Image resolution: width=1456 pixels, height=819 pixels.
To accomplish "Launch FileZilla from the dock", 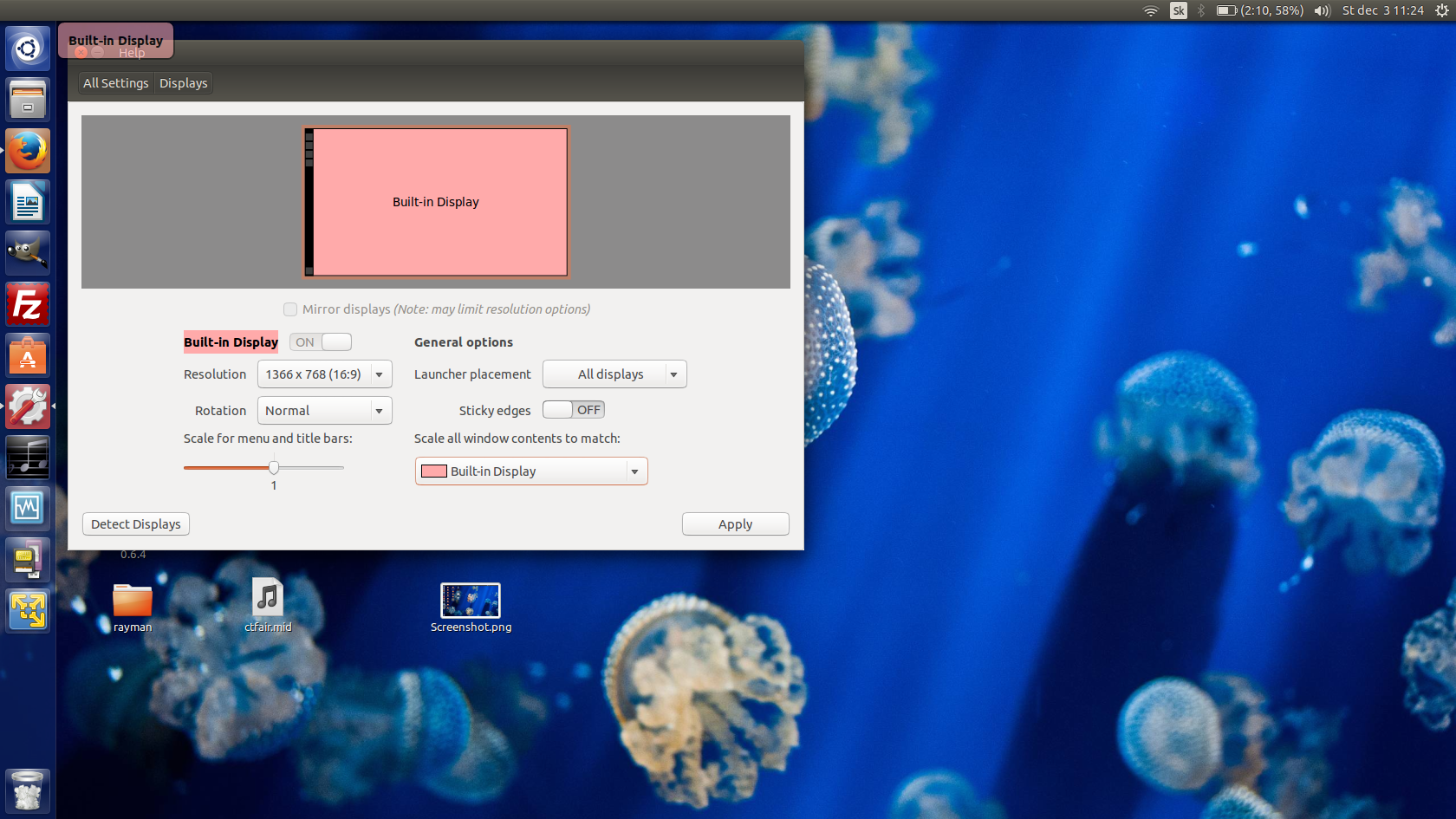I will tap(28, 304).
